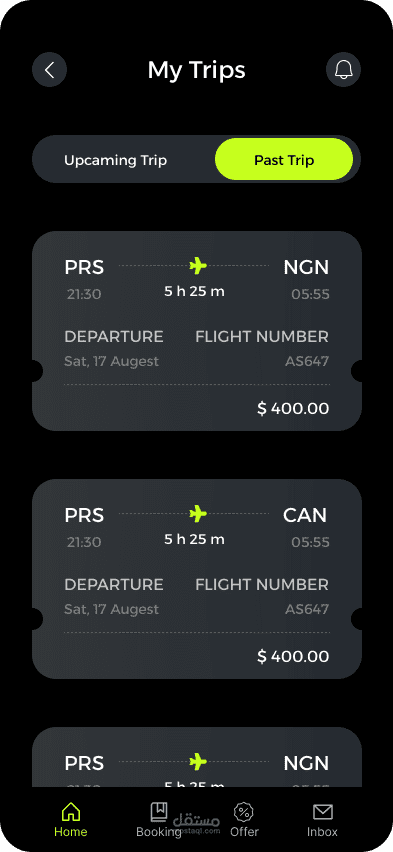The image size is (393, 852).
Task: Open the first PRS to NGN ticket card
Action: [x=197, y=331]
